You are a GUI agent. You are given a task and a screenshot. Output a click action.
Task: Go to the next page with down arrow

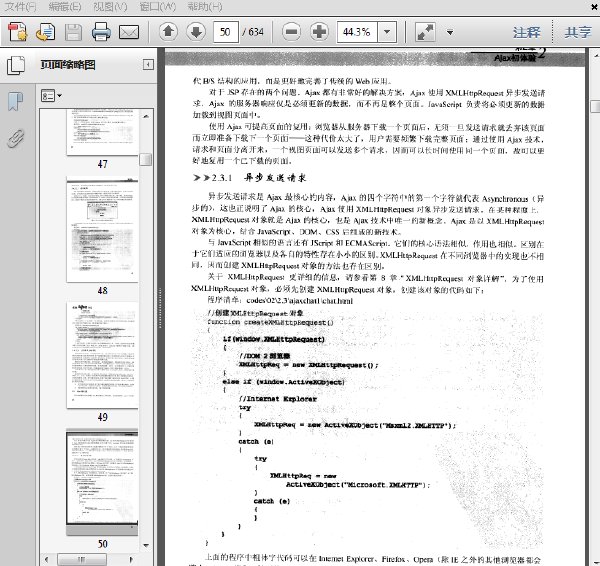196,32
